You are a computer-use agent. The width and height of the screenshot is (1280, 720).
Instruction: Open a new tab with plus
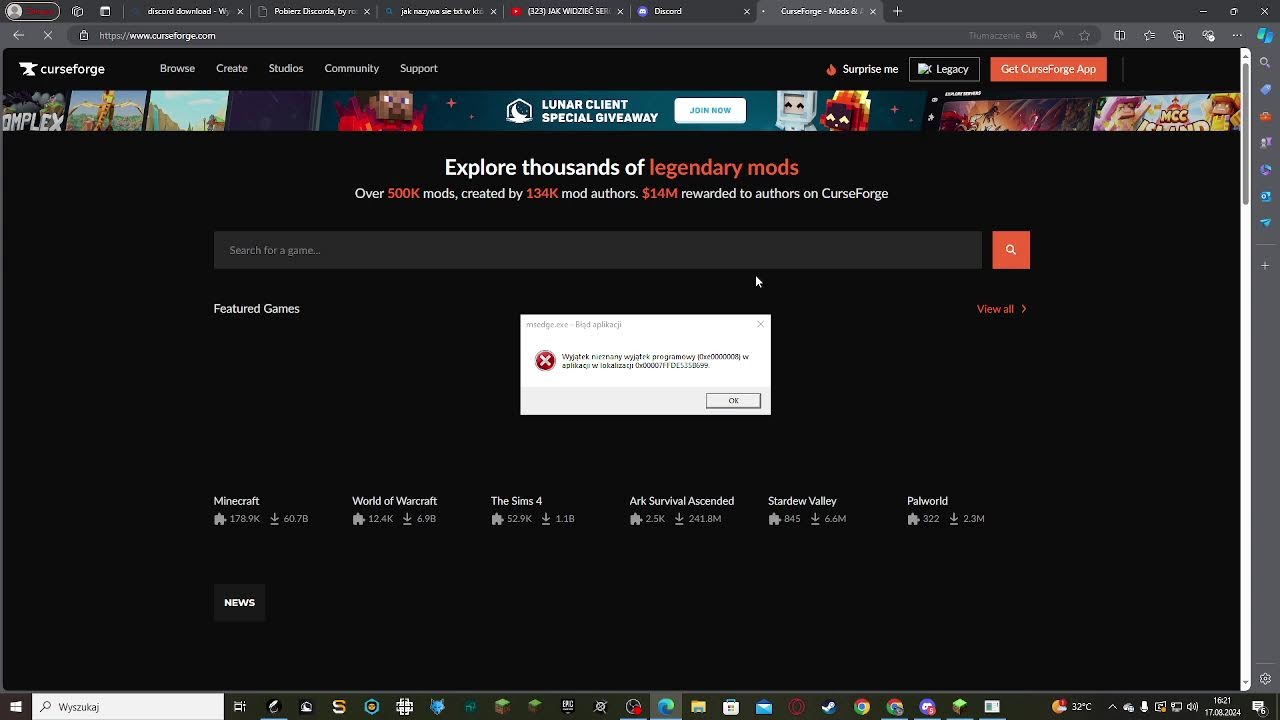(898, 11)
